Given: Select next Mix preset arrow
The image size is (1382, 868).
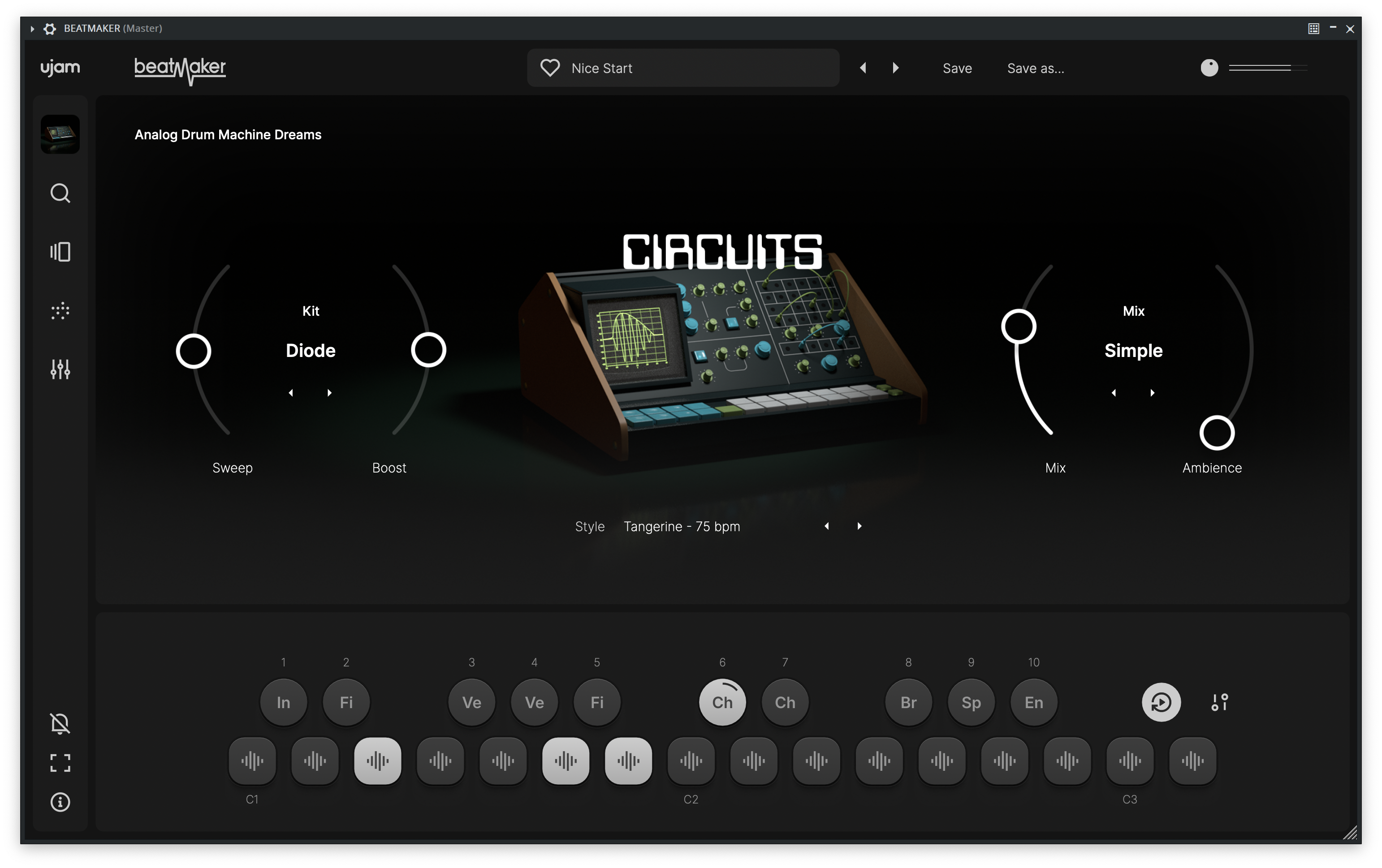Looking at the screenshot, I should tap(1153, 393).
